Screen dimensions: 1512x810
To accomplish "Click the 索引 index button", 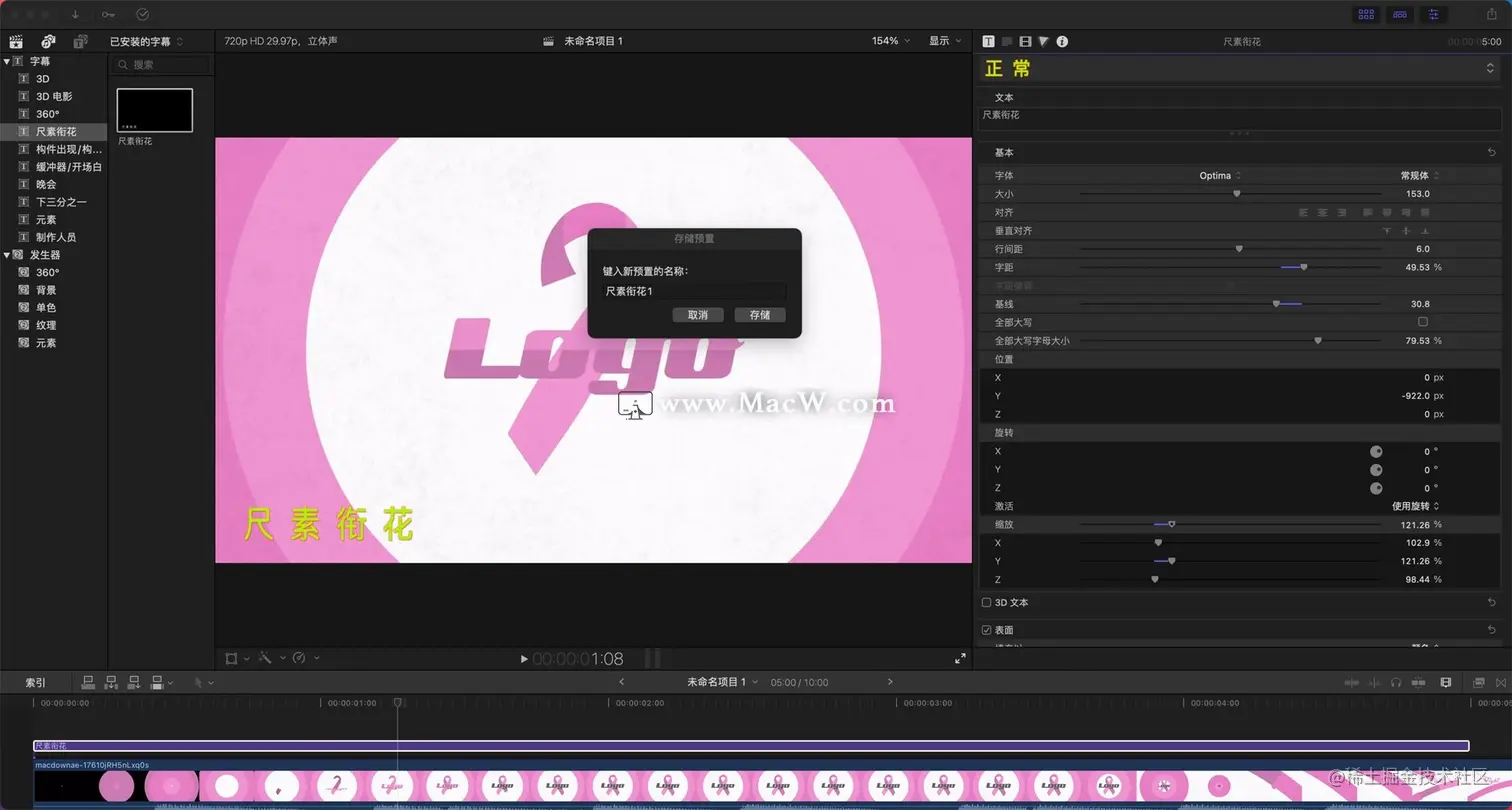I will tap(35, 682).
